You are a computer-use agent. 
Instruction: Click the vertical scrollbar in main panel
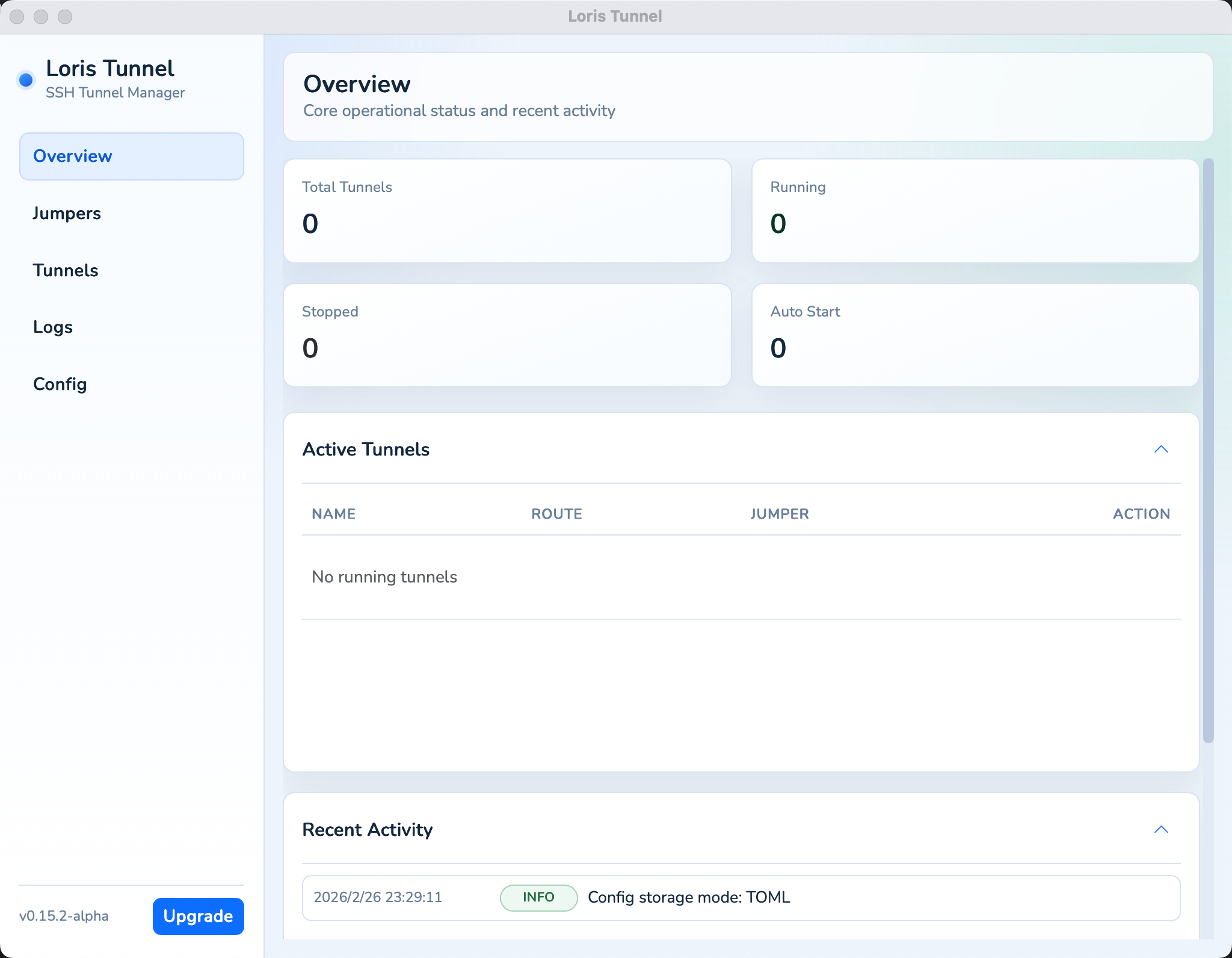click(x=1208, y=451)
